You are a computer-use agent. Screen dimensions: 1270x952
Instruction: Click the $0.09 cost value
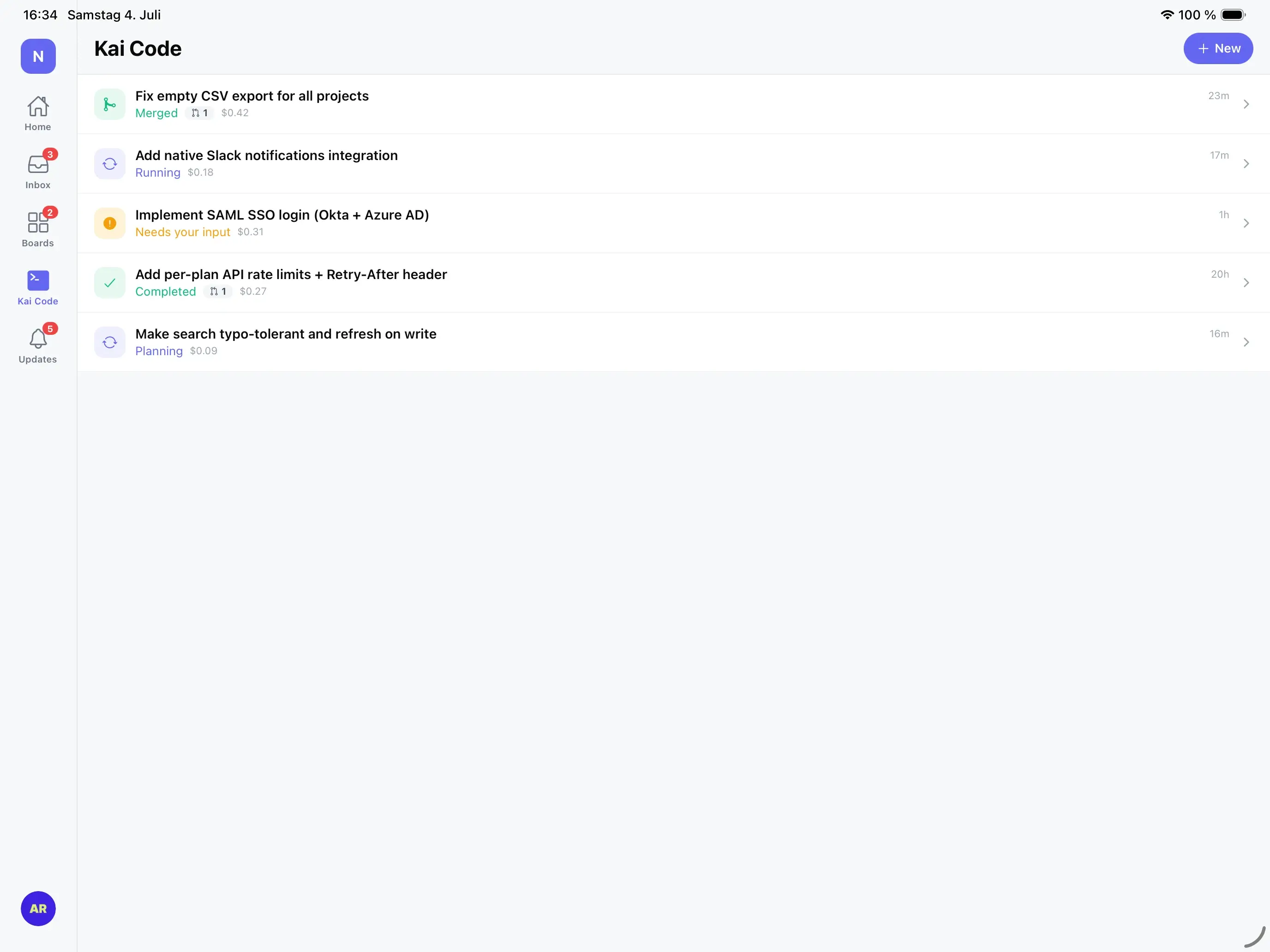pyautogui.click(x=204, y=351)
